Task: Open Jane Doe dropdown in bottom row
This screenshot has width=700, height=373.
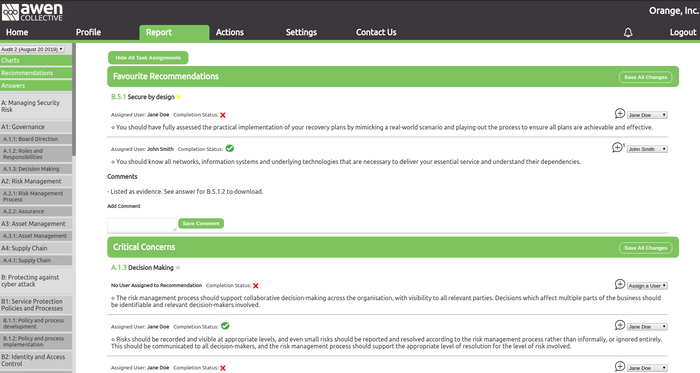Action: (647, 368)
